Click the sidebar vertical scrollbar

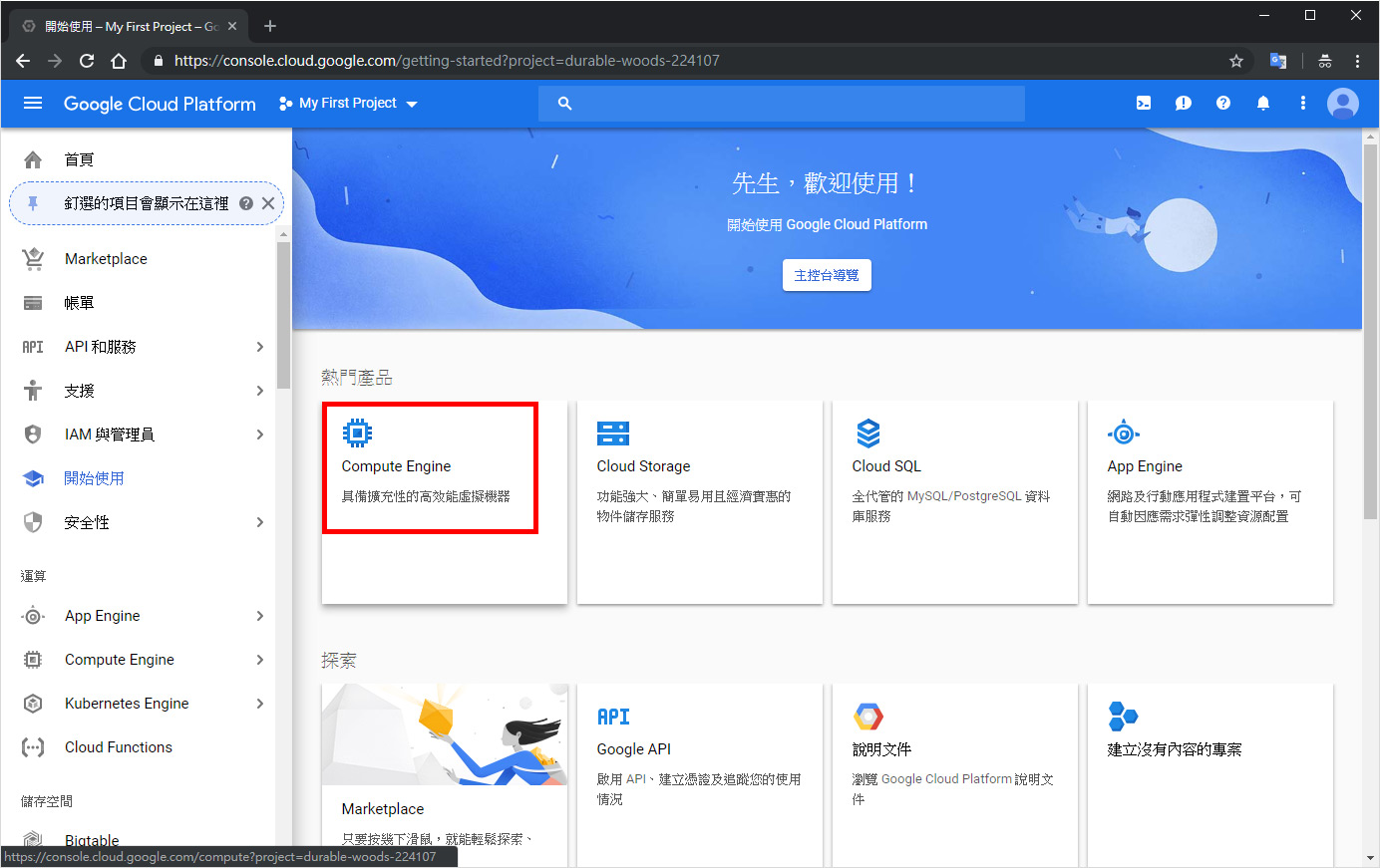283,314
